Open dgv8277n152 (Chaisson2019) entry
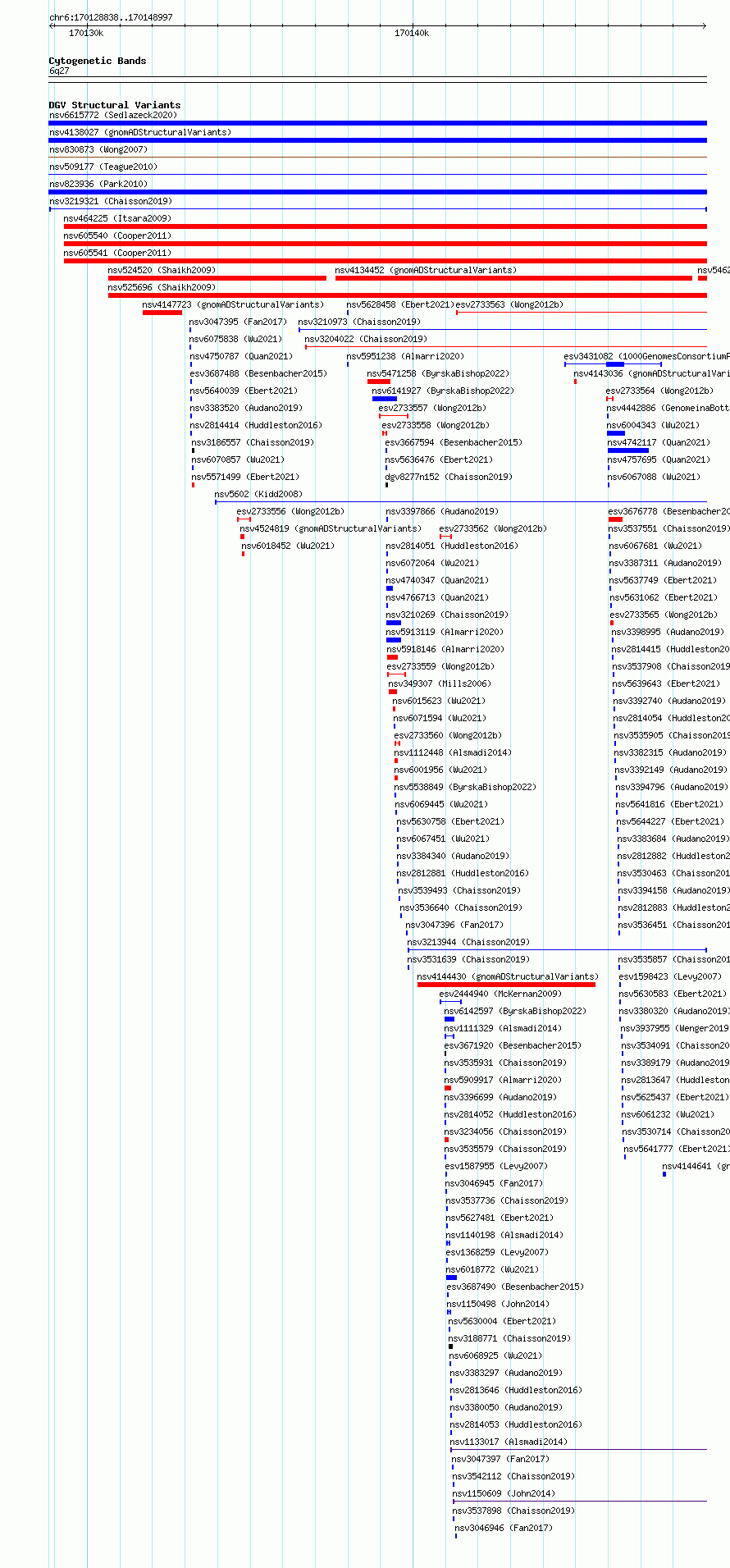 [449, 477]
